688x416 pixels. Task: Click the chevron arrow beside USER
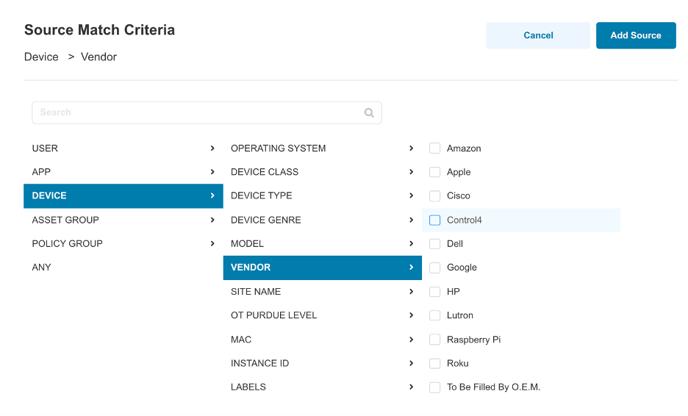pos(212,148)
